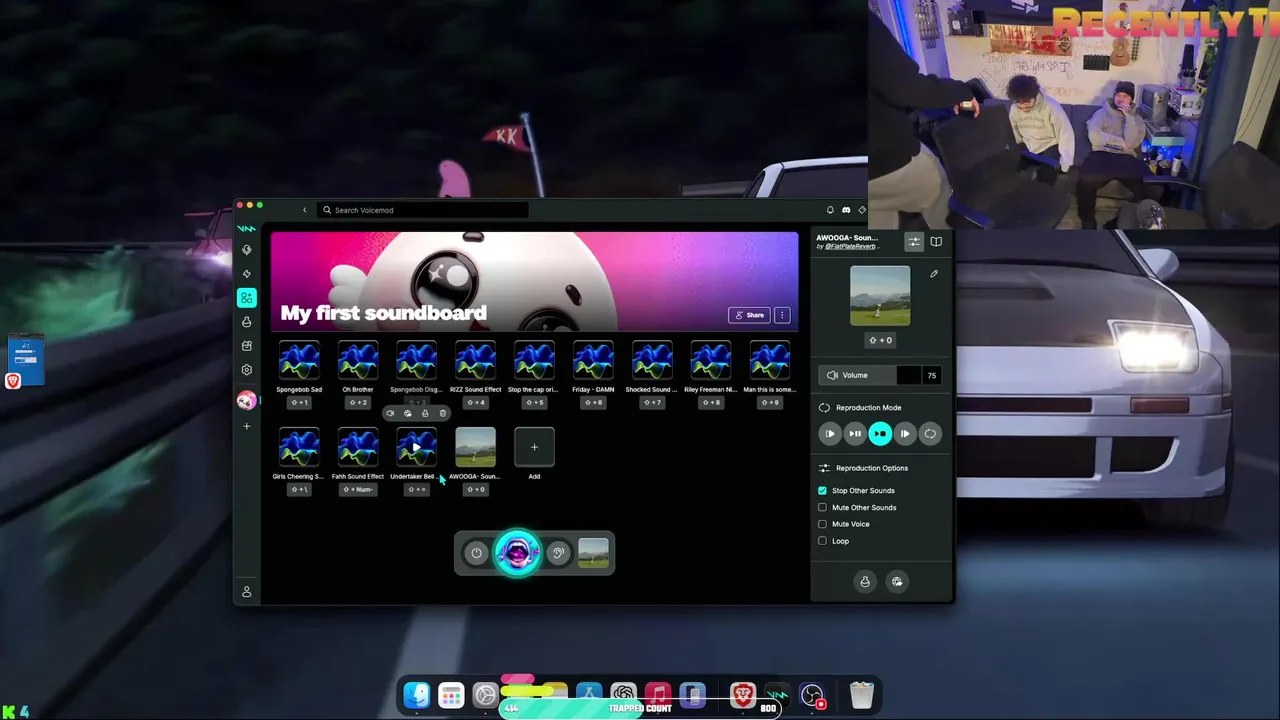
Task: Select first reproduction mode play button
Action: click(830, 434)
